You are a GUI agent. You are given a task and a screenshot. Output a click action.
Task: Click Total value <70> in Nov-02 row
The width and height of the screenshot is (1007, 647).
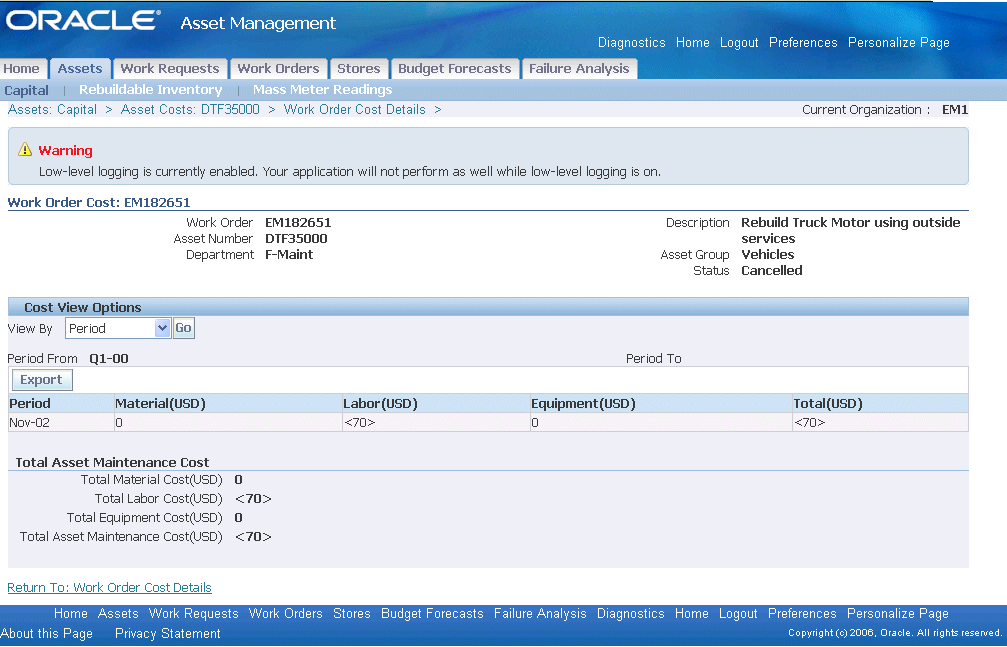810,423
